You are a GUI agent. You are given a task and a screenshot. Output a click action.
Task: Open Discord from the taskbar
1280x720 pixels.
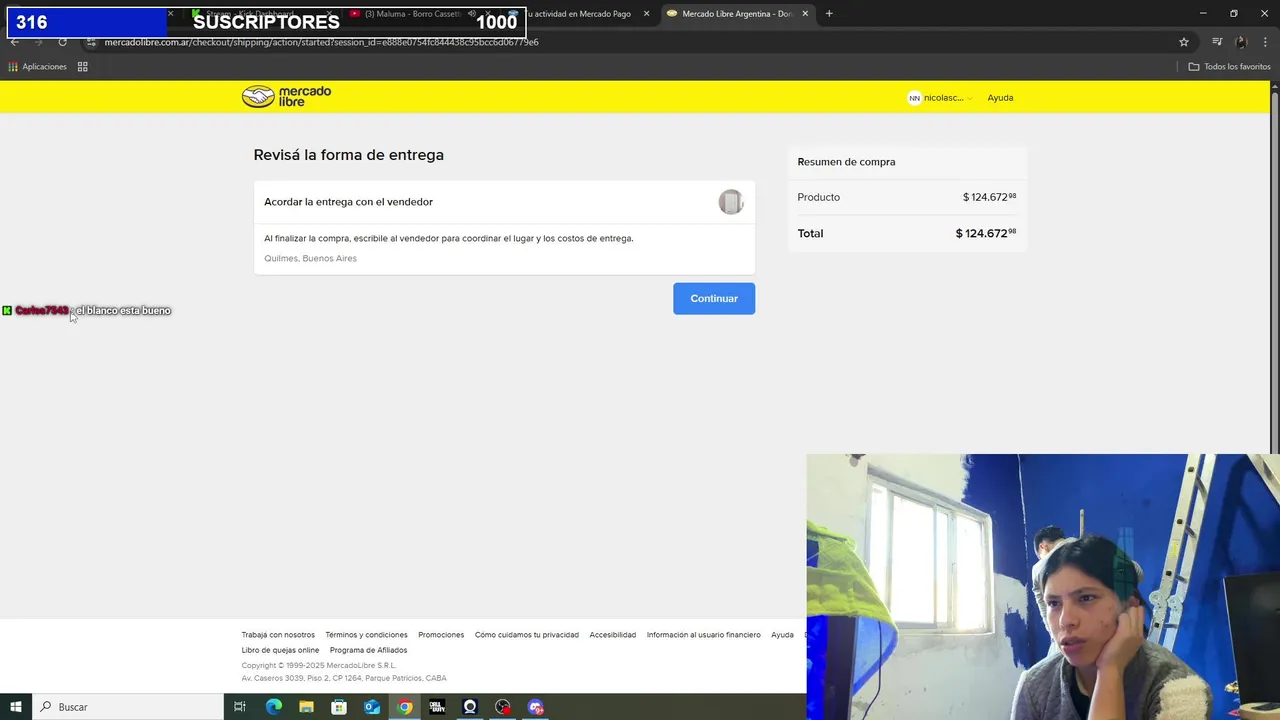point(536,707)
